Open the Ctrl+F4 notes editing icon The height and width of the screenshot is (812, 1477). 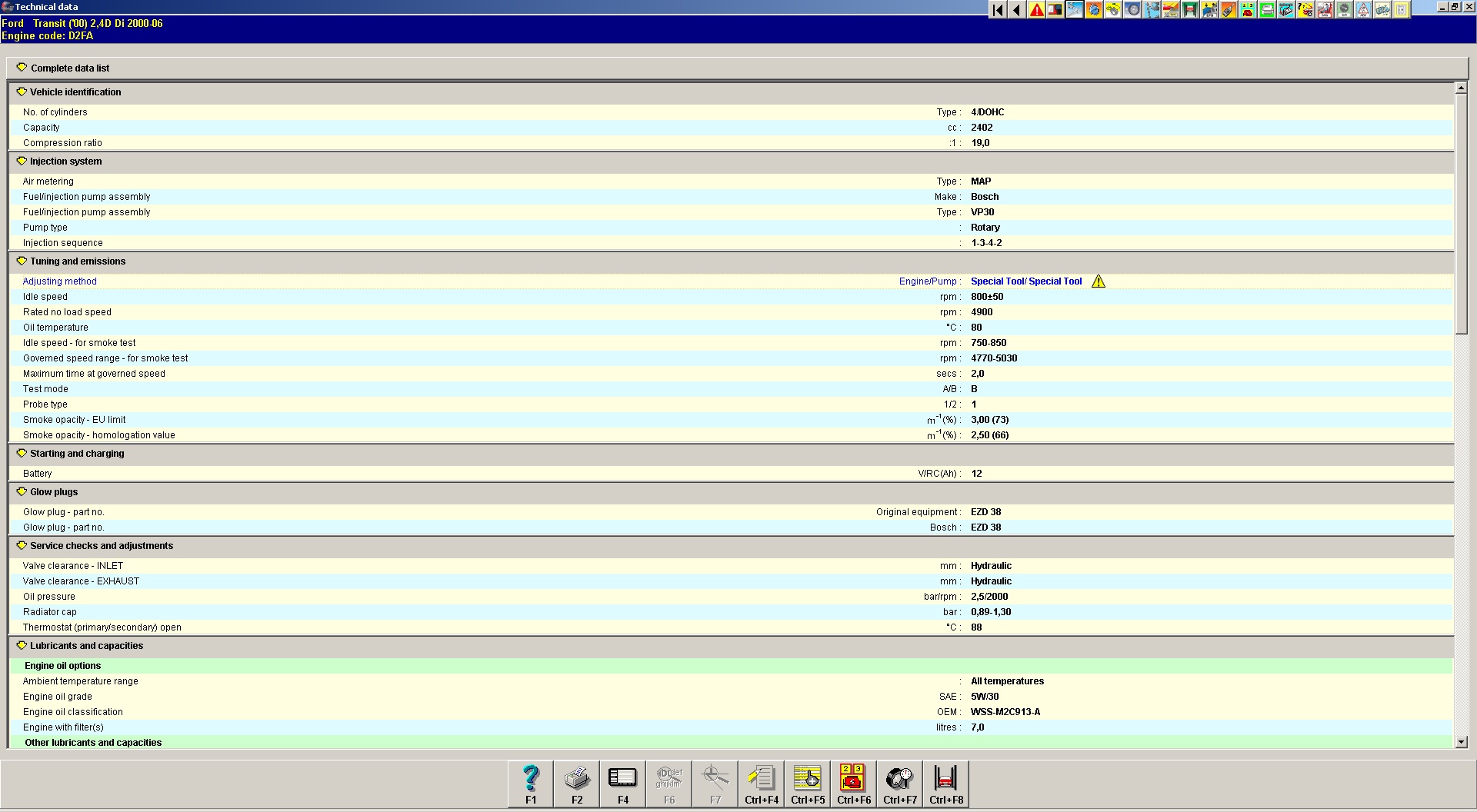[762, 784]
